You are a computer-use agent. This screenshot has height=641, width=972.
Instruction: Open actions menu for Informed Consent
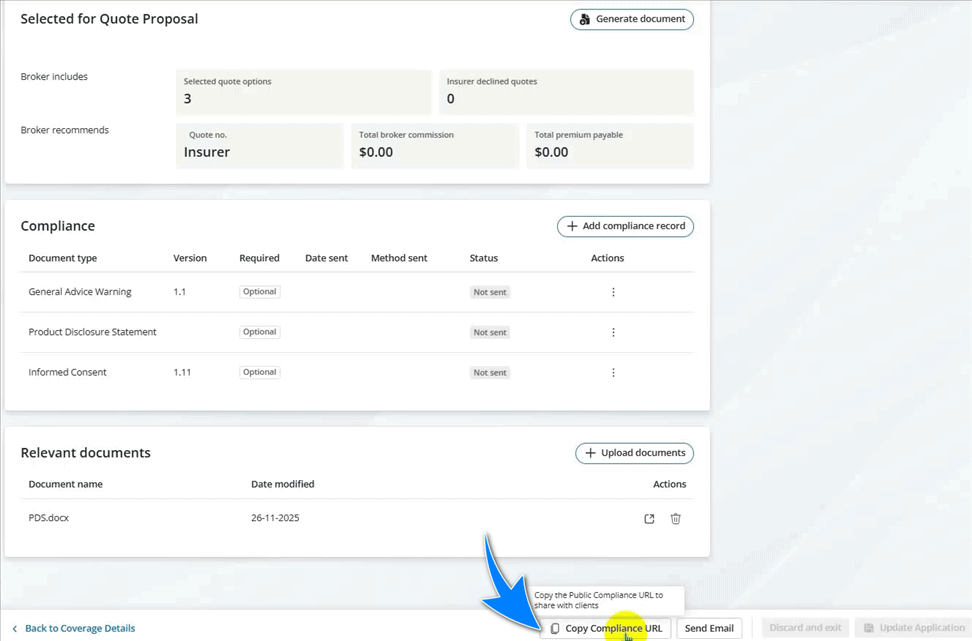613,373
